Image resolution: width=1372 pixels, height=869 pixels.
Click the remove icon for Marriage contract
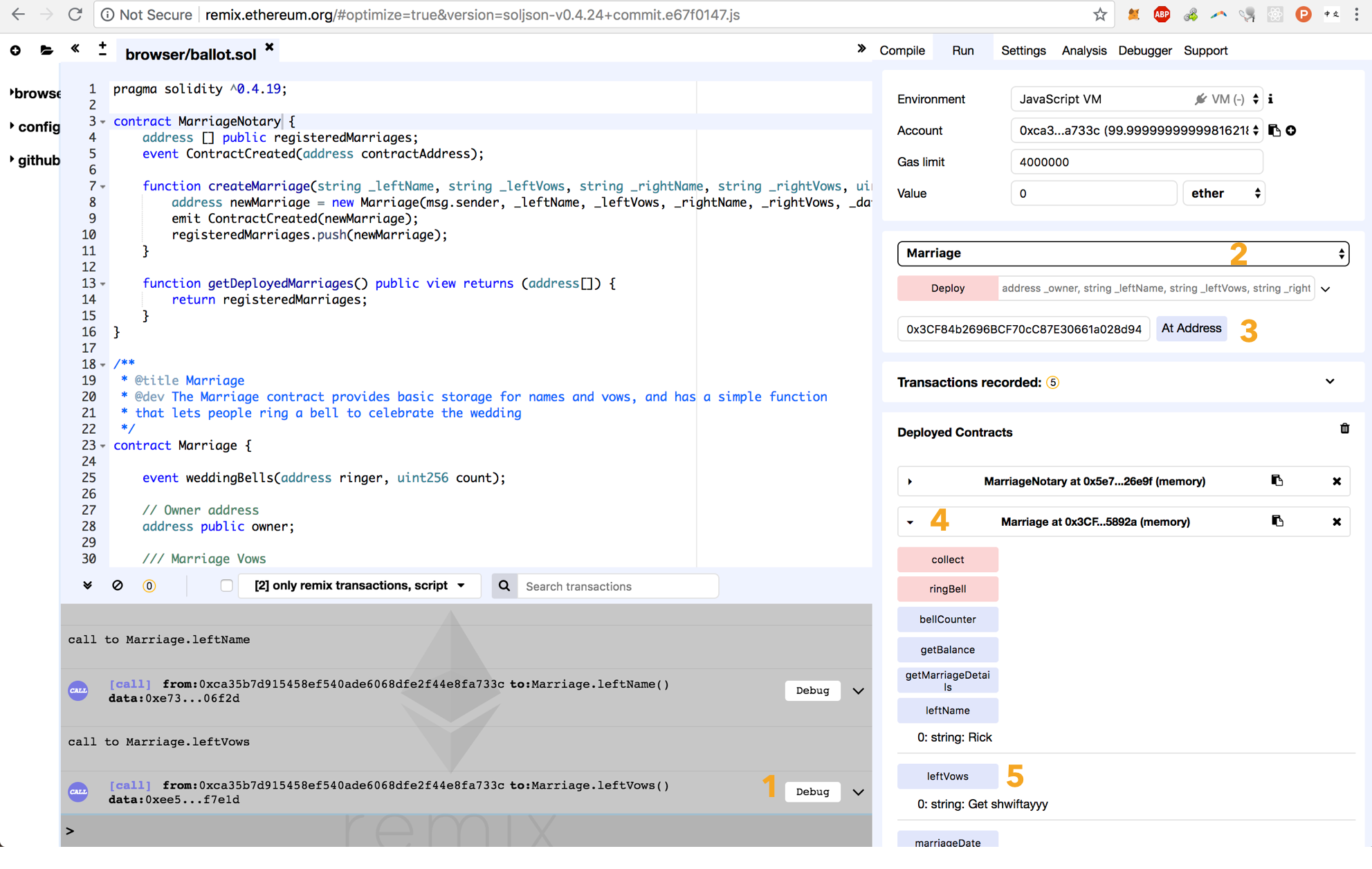click(1337, 521)
